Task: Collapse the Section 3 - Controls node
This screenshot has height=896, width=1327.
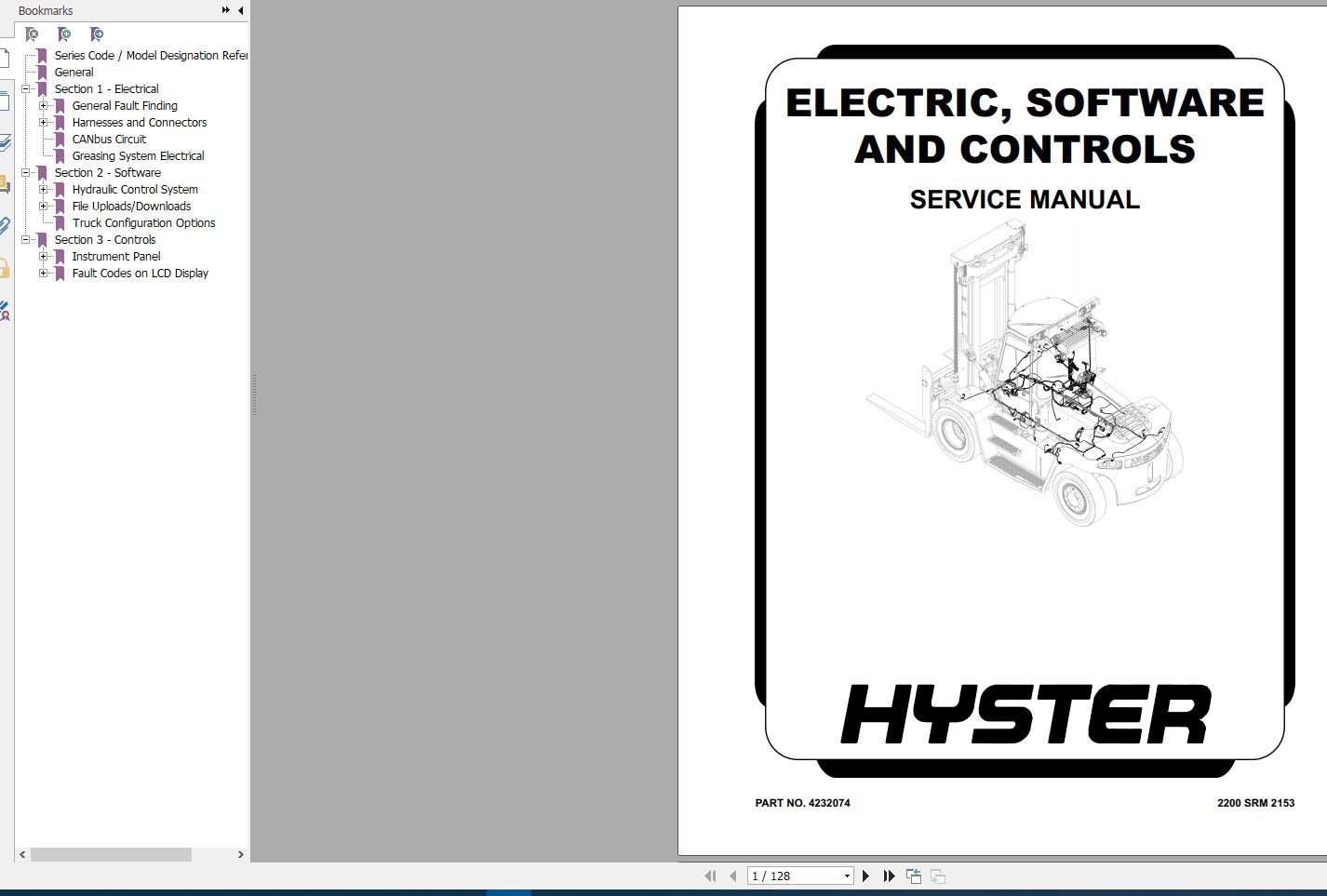Action: coord(26,240)
